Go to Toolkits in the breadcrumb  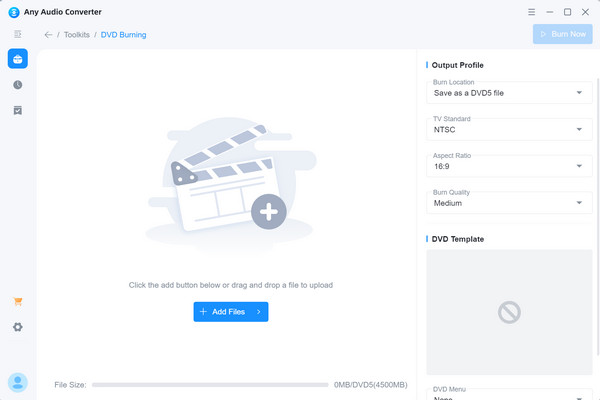click(x=77, y=35)
